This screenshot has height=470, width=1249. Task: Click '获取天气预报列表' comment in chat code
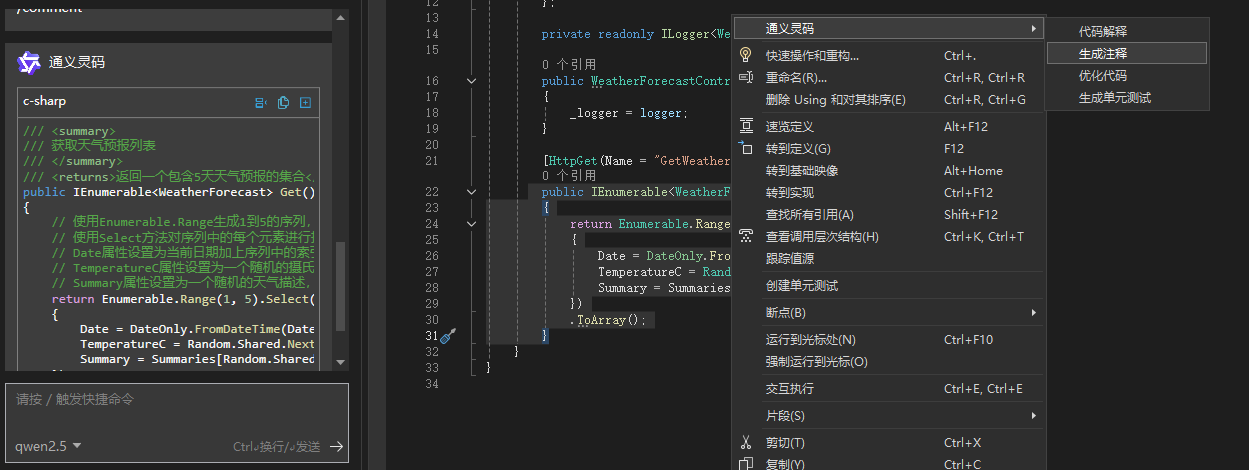pos(103,145)
